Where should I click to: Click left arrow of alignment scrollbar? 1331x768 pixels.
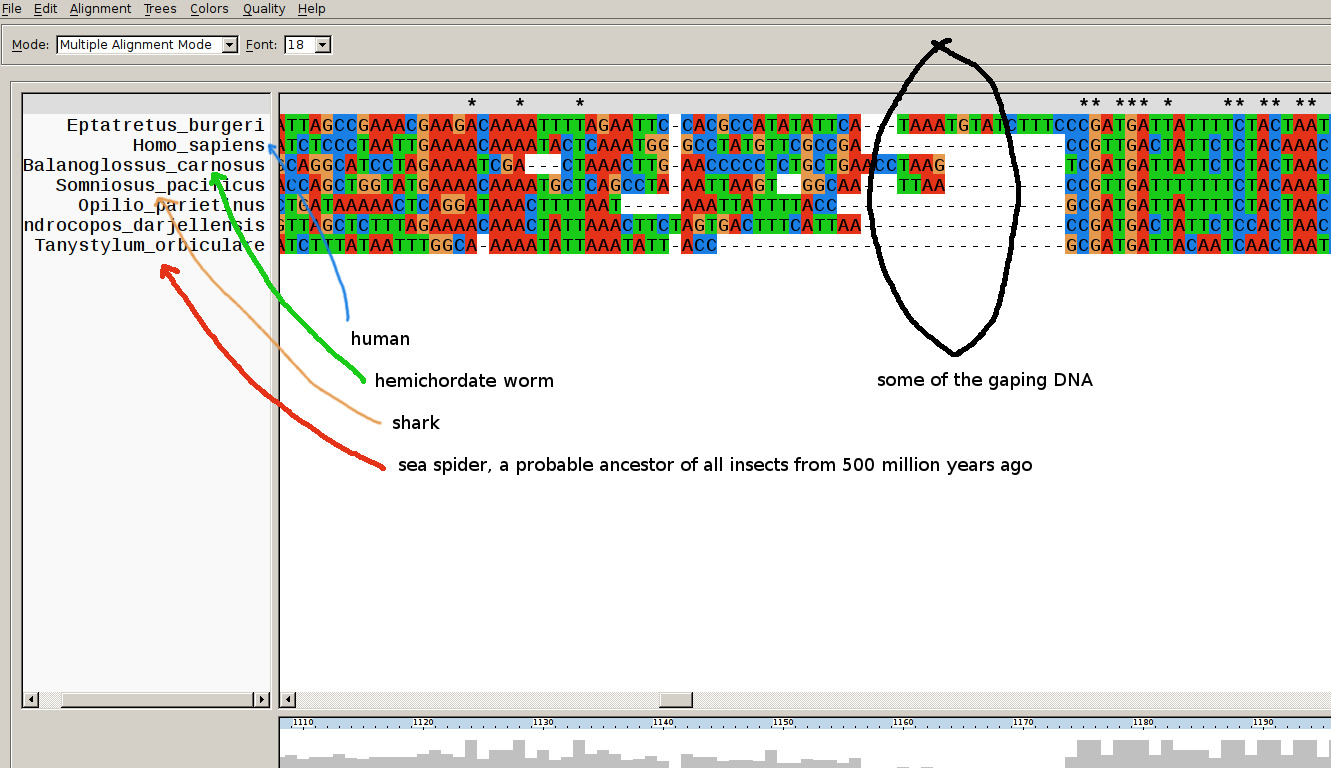(287, 700)
